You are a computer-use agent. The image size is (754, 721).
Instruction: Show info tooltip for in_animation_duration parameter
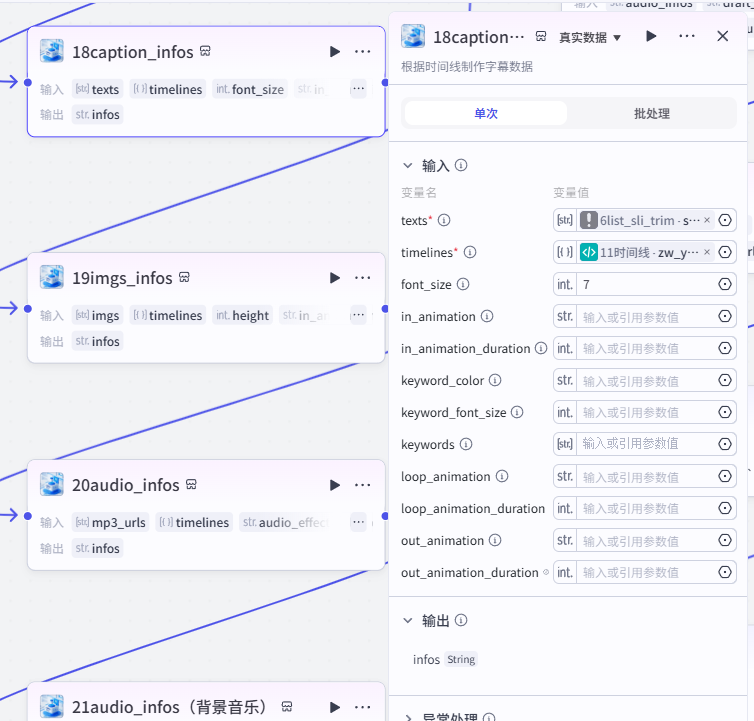click(541, 348)
